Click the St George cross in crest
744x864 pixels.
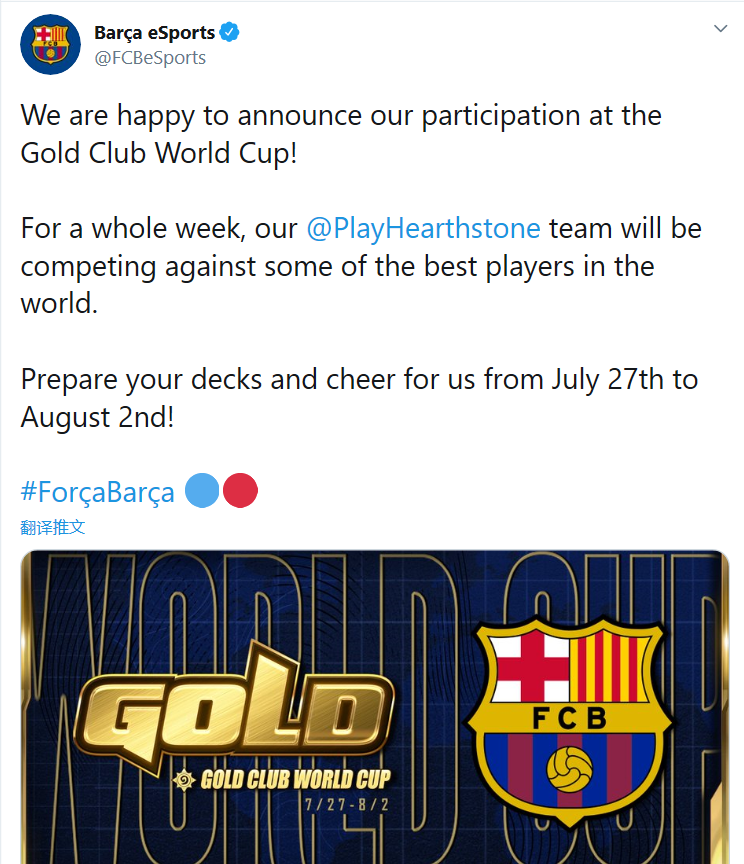click(x=531, y=667)
